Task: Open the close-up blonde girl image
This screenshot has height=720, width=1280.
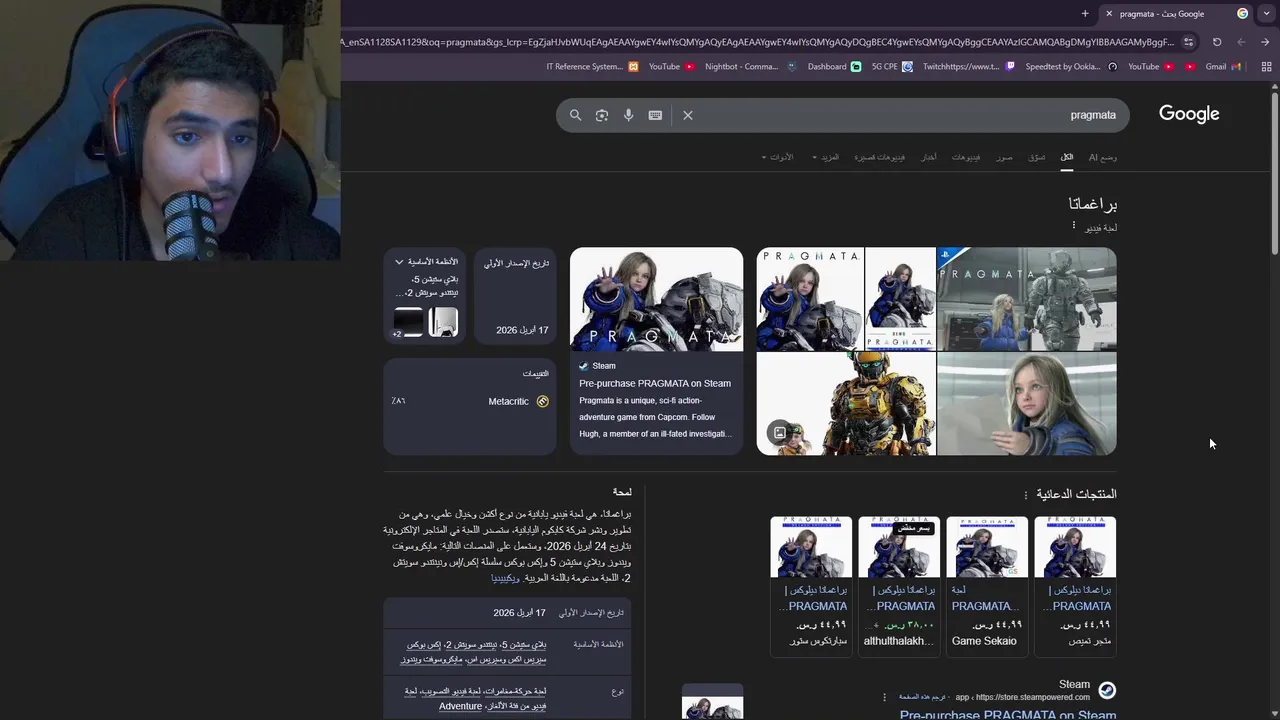Action: [1027, 403]
